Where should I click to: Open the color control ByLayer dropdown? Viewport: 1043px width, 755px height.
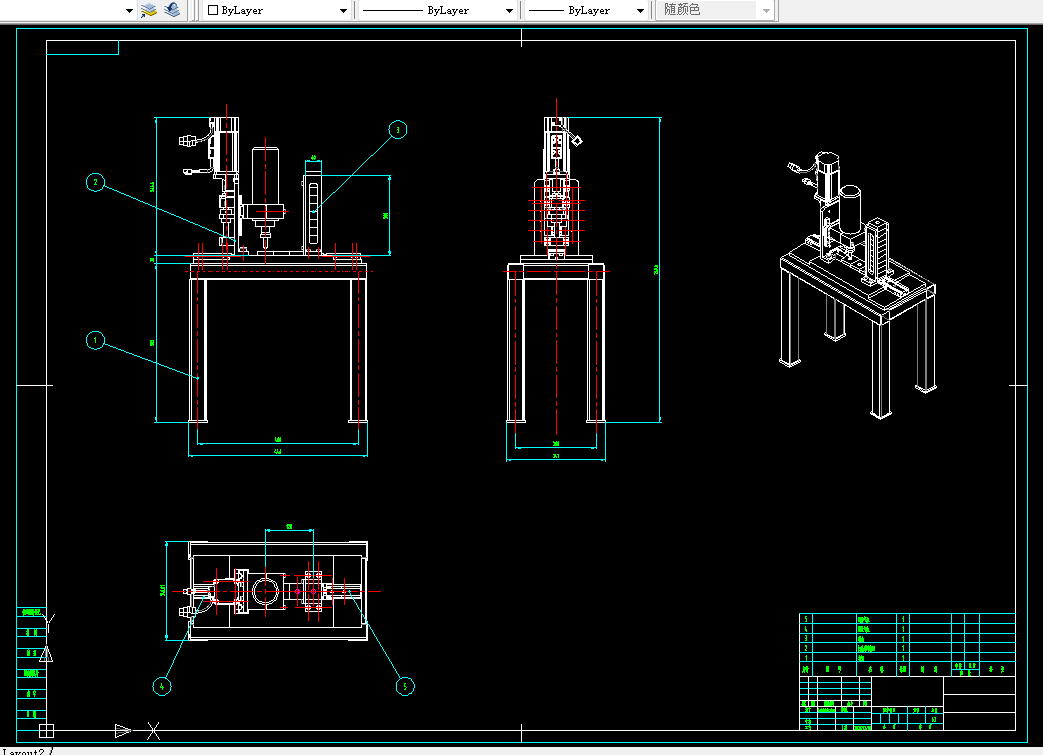(x=277, y=10)
